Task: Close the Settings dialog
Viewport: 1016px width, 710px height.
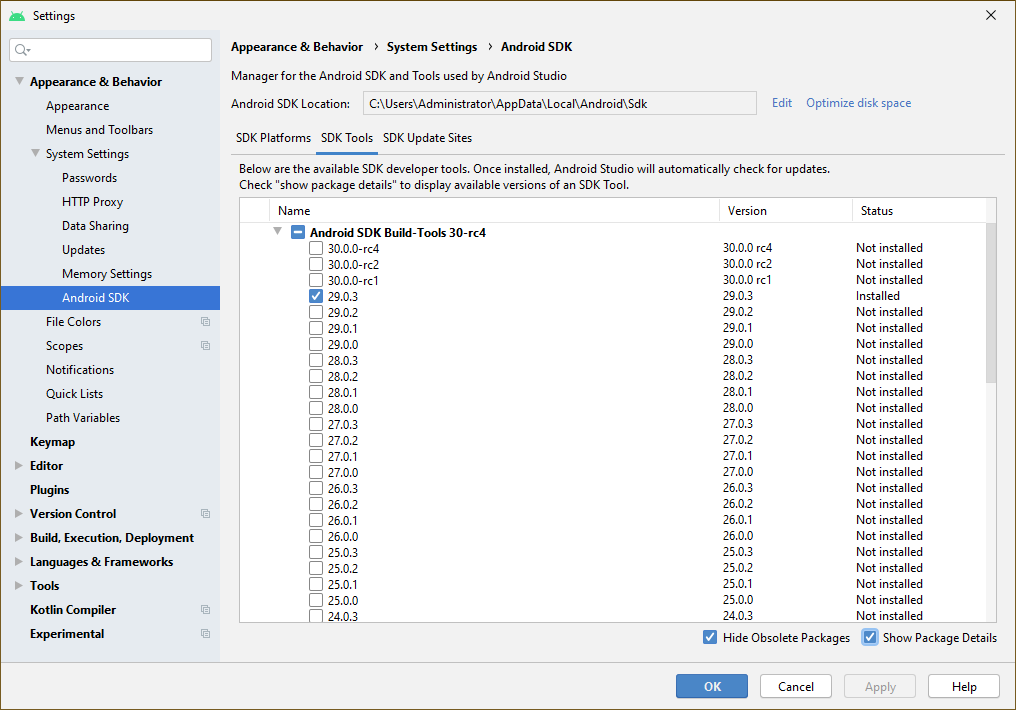Action: click(991, 15)
